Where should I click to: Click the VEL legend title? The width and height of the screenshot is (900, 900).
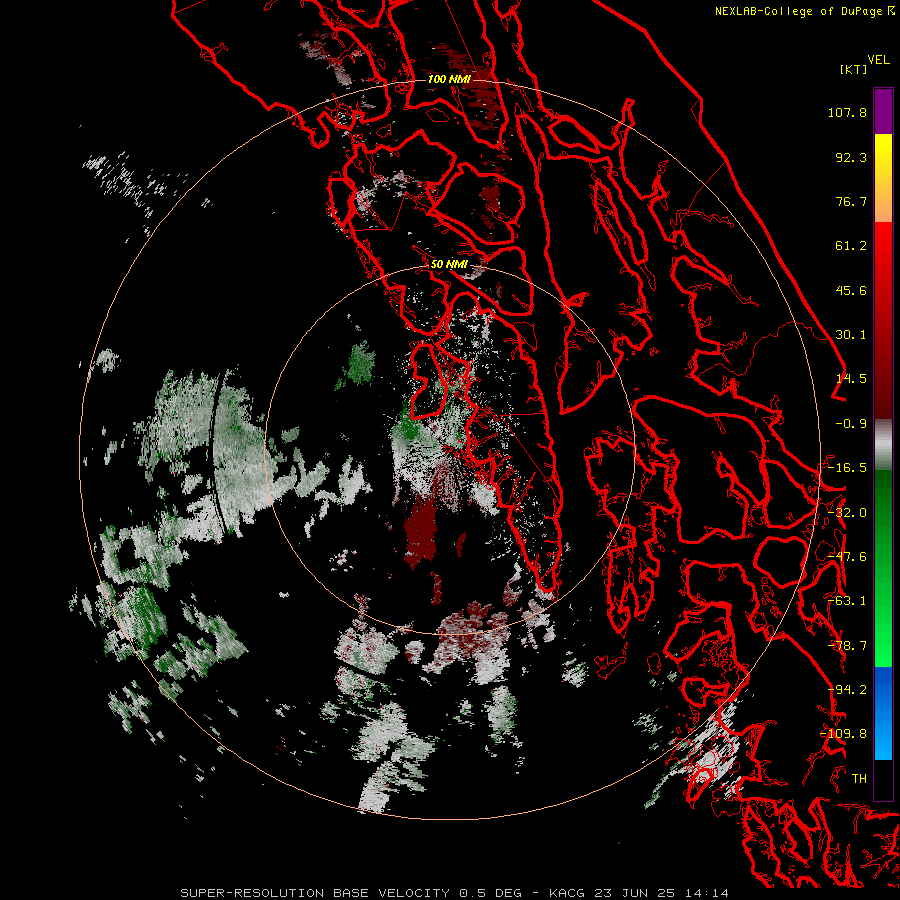tap(879, 60)
